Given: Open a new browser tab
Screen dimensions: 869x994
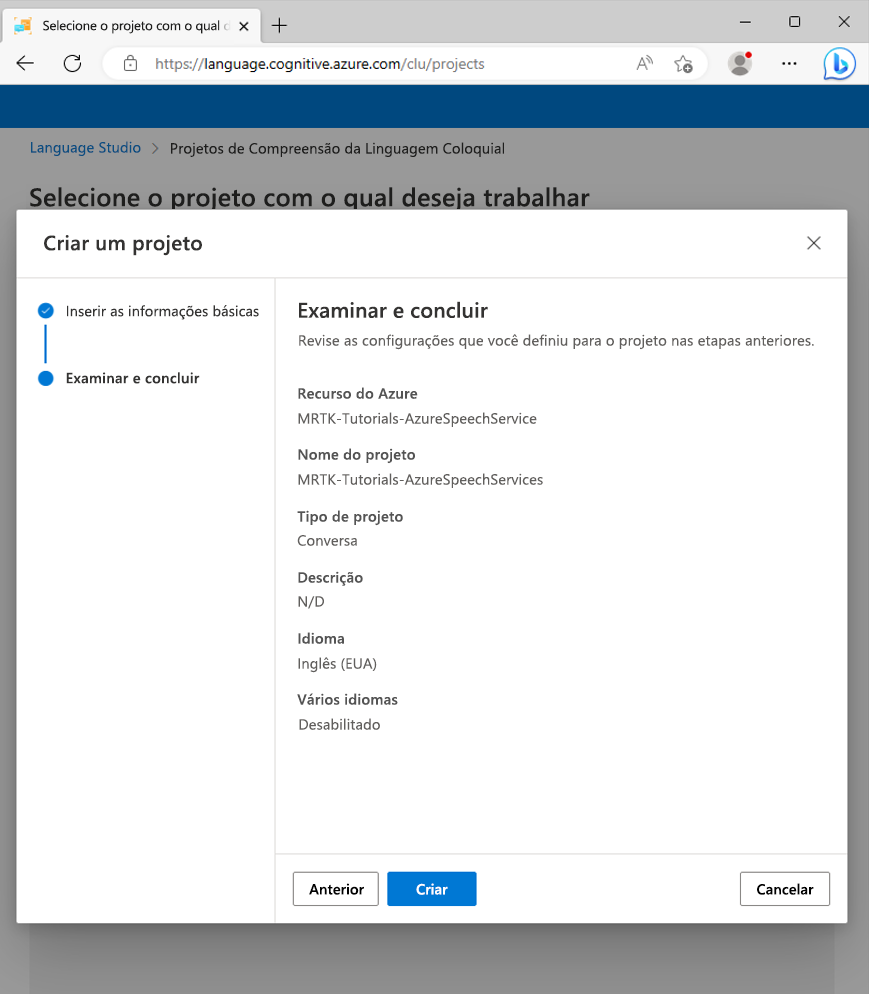Looking at the screenshot, I should (280, 25).
